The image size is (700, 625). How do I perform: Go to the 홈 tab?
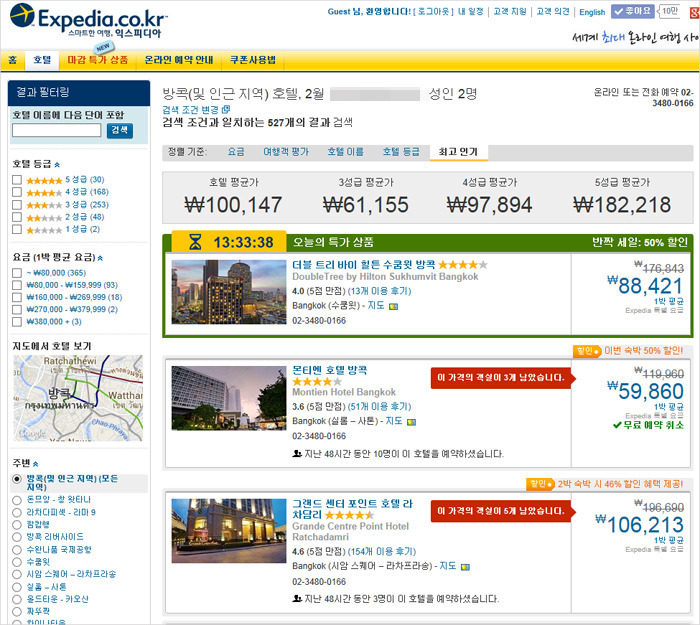point(12,60)
